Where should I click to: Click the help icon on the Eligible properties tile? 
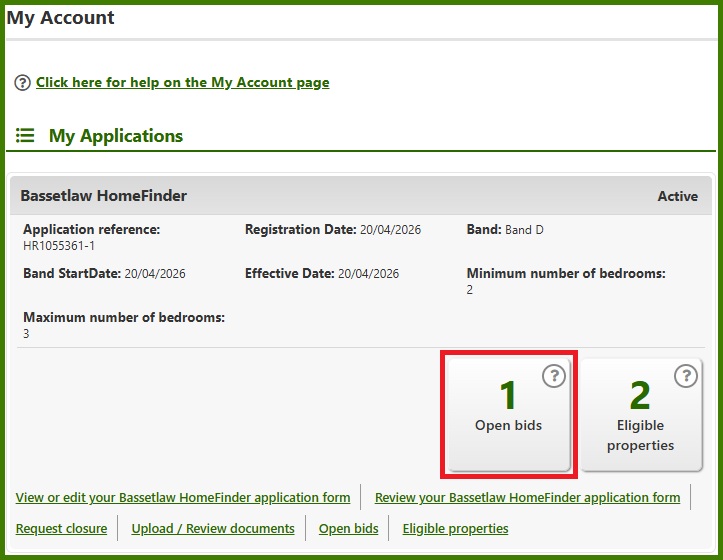(x=686, y=376)
